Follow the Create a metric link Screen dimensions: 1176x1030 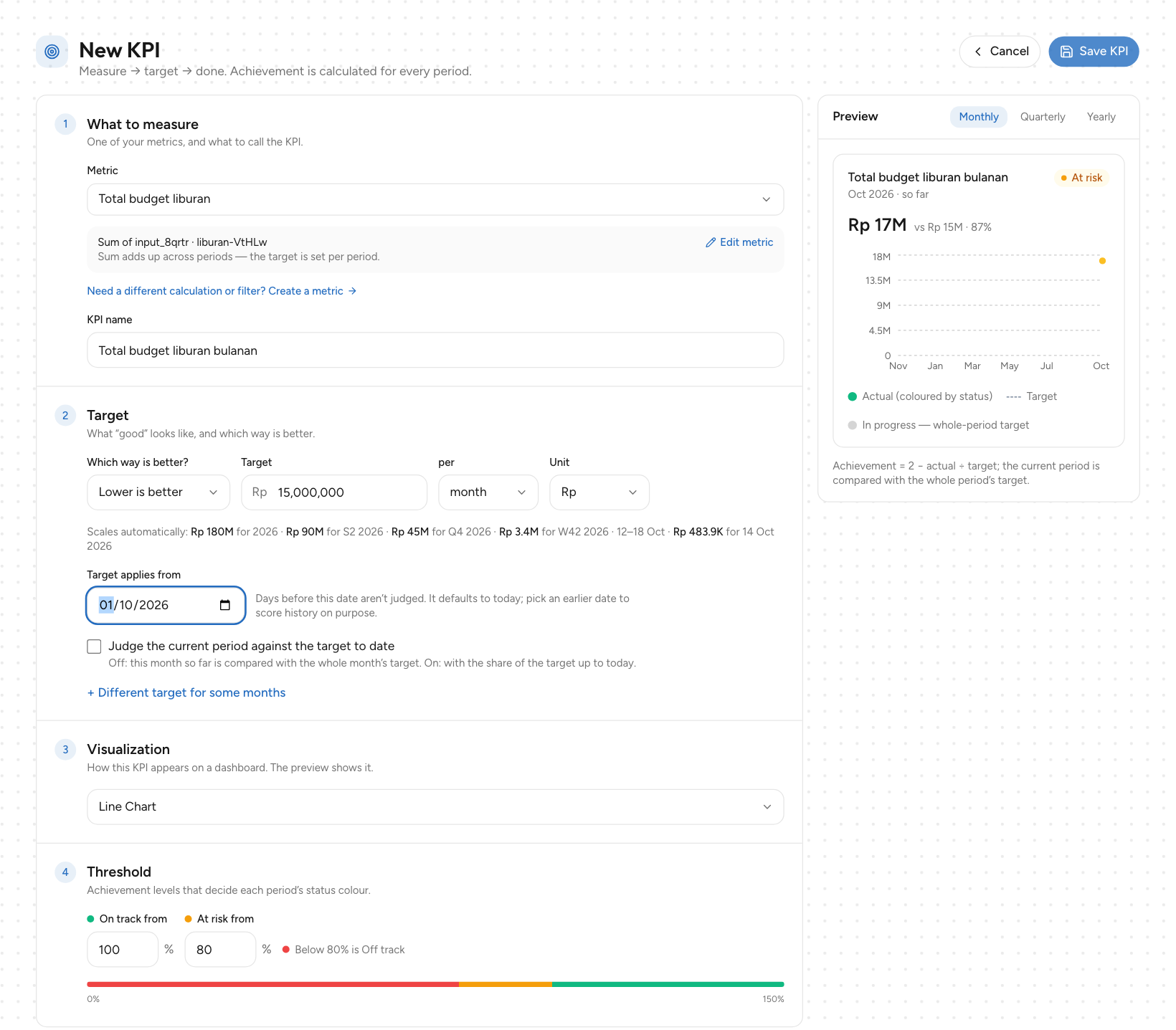(x=222, y=291)
